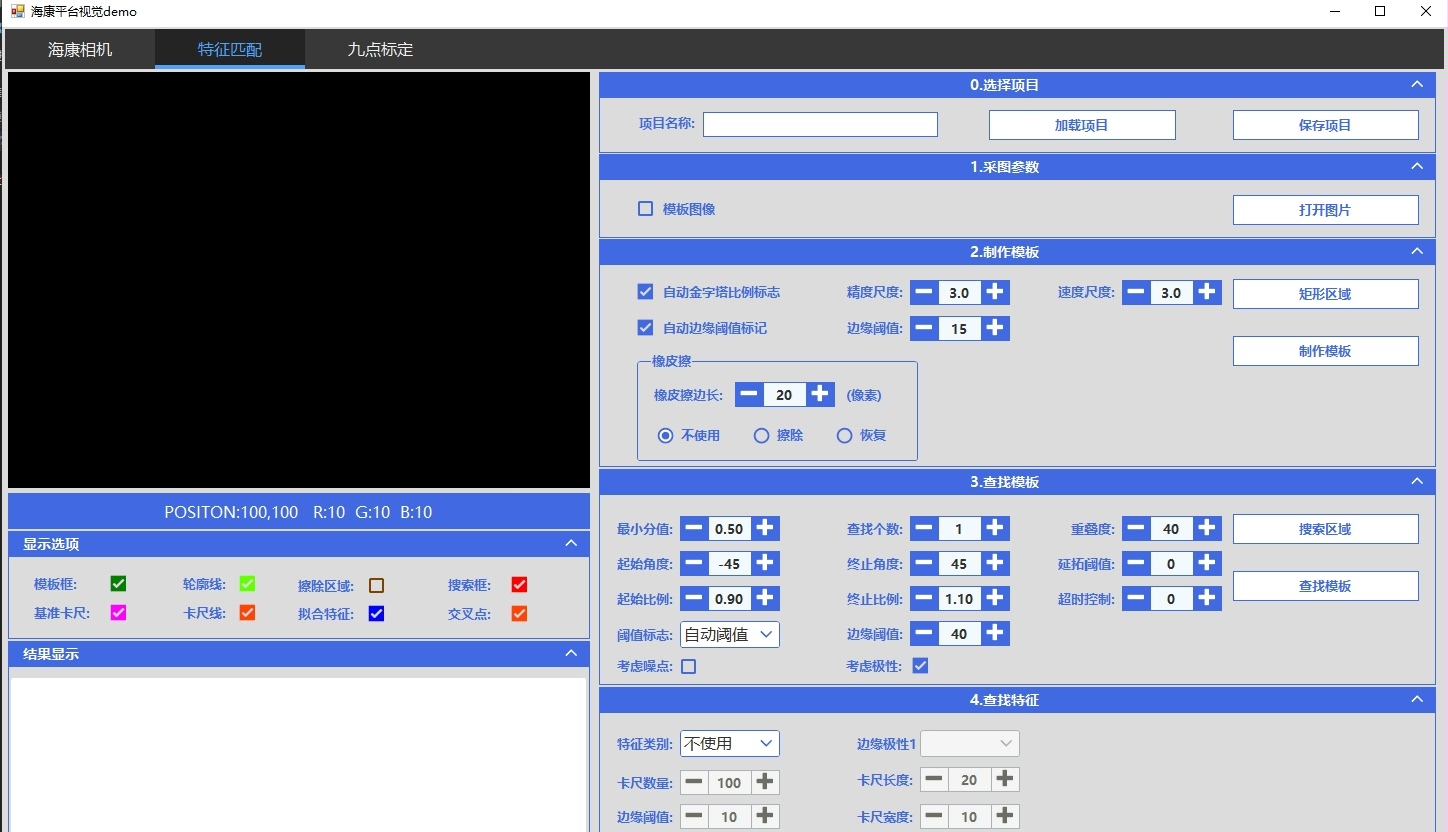Screen dimensions: 1448x832
Task: Click the 保存项目 button
Action: [1325, 125]
